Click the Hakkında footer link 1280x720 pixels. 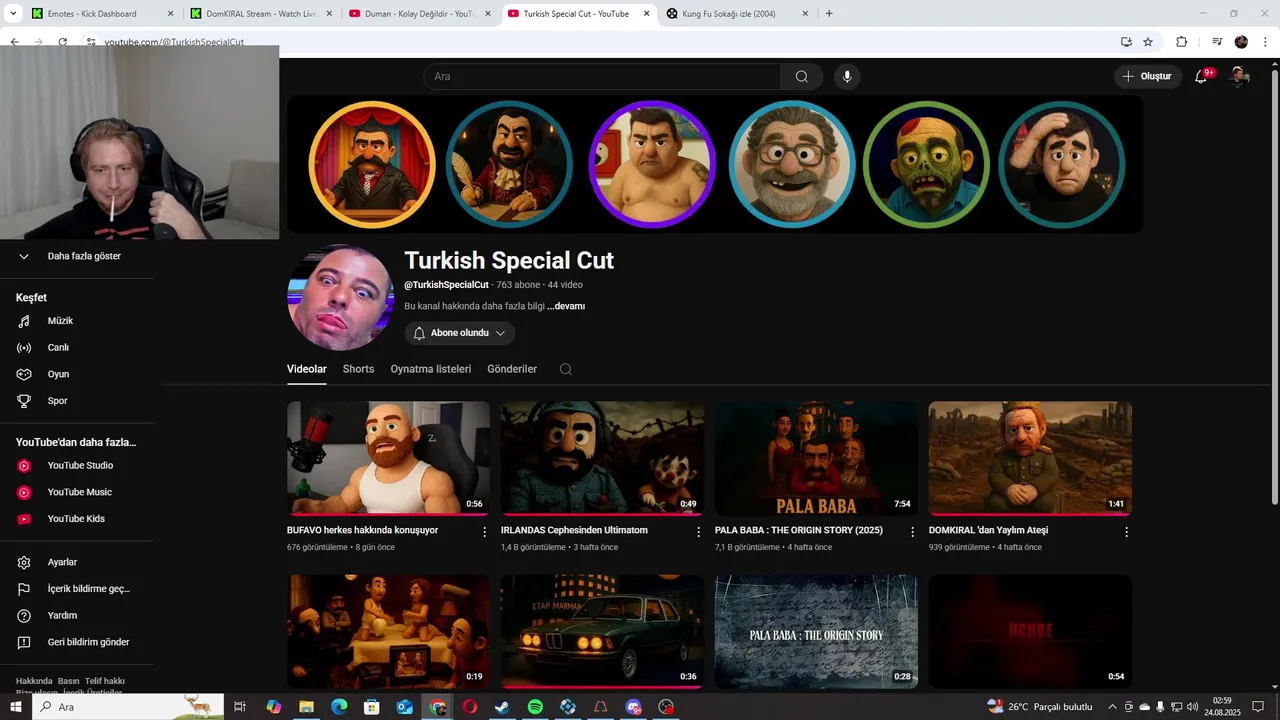34,681
